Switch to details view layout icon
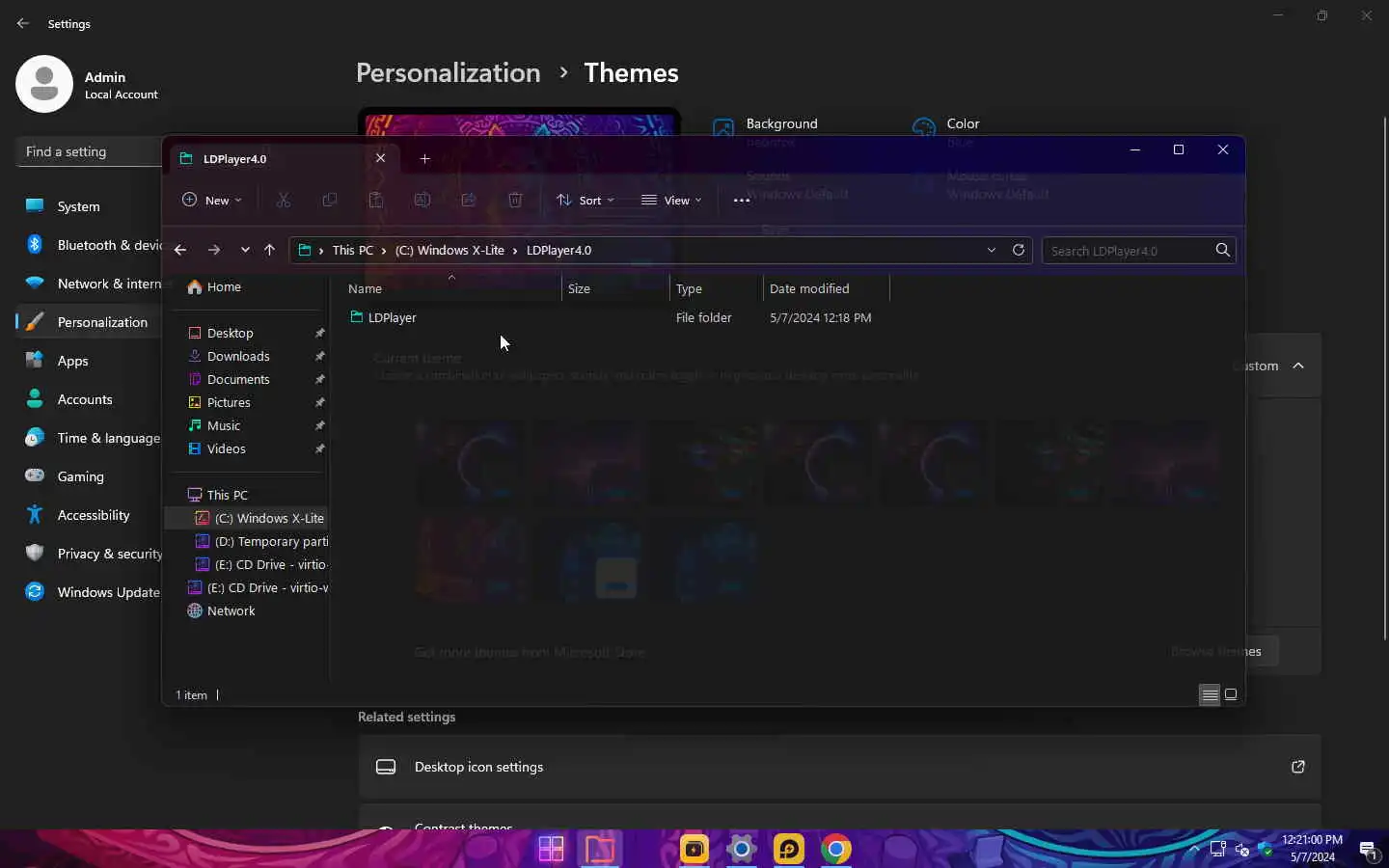Image resolution: width=1389 pixels, height=868 pixels. 1210,694
